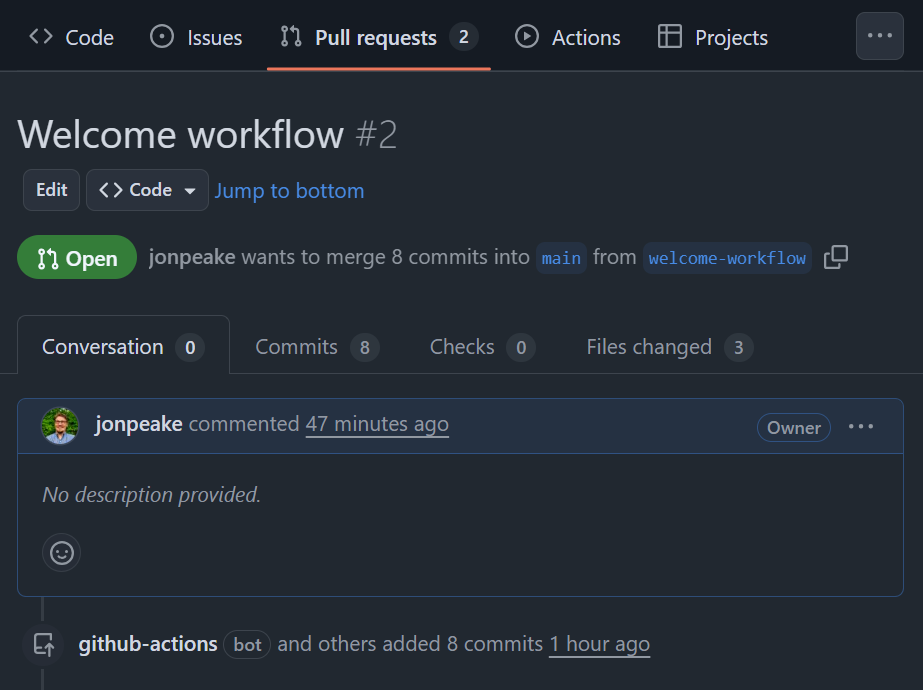Click jonpeake's avatar picture
Screen dimensions: 923x690
(60, 425)
